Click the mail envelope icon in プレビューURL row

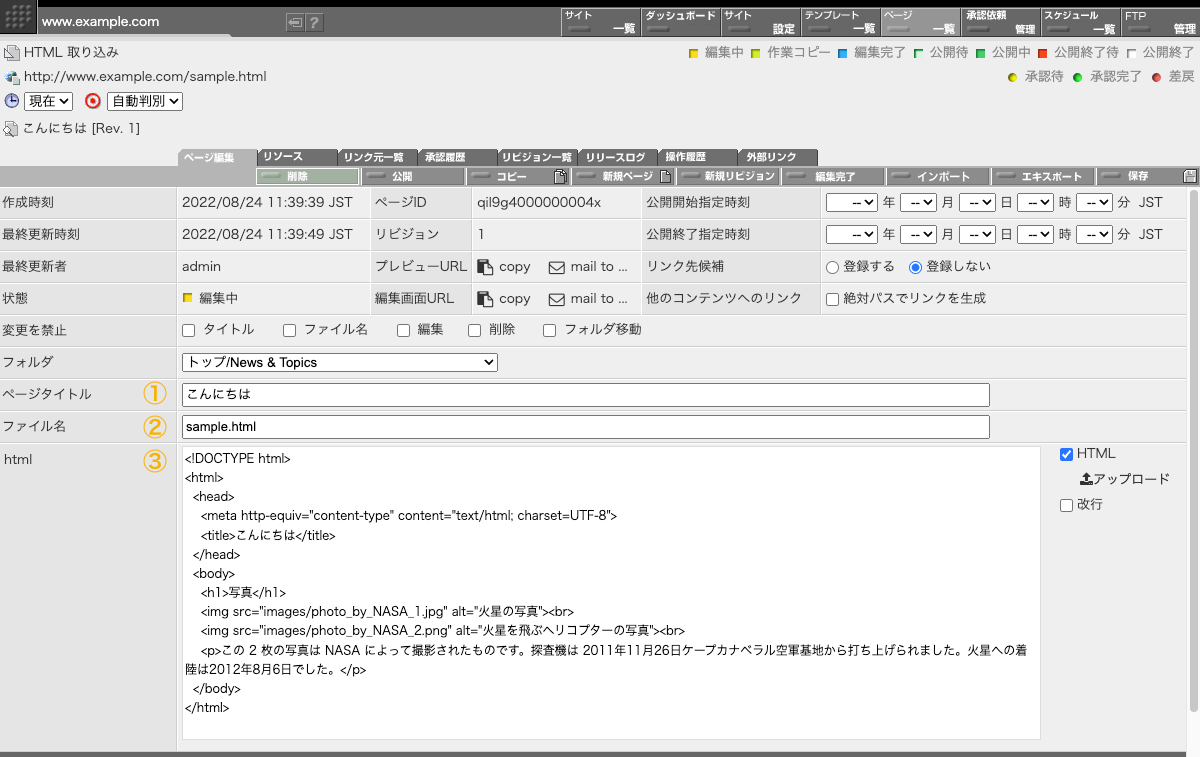coord(557,267)
